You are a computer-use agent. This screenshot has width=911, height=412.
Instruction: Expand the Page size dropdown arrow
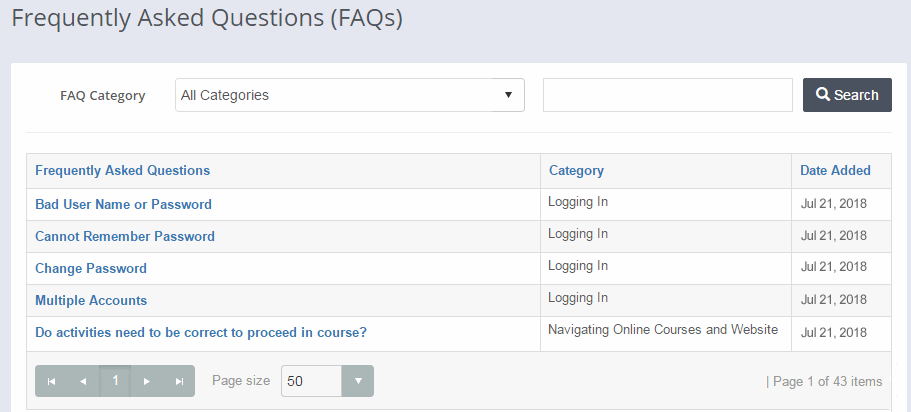click(358, 381)
